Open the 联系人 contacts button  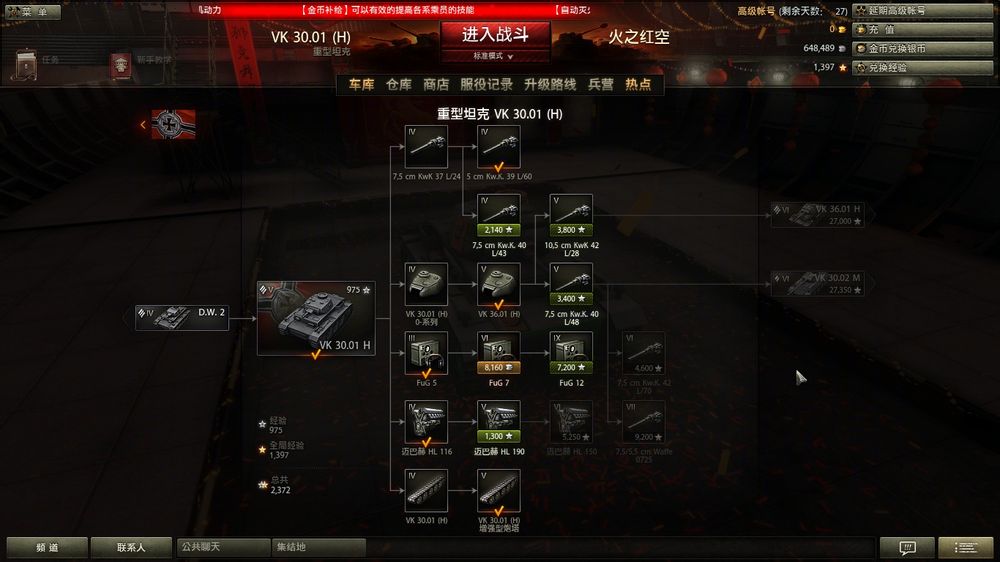[x=131, y=547]
